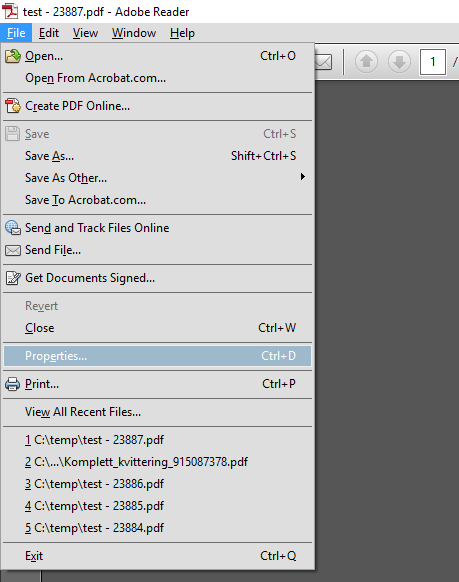Open the View menu
This screenshot has height=582, width=459.
coord(85,33)
